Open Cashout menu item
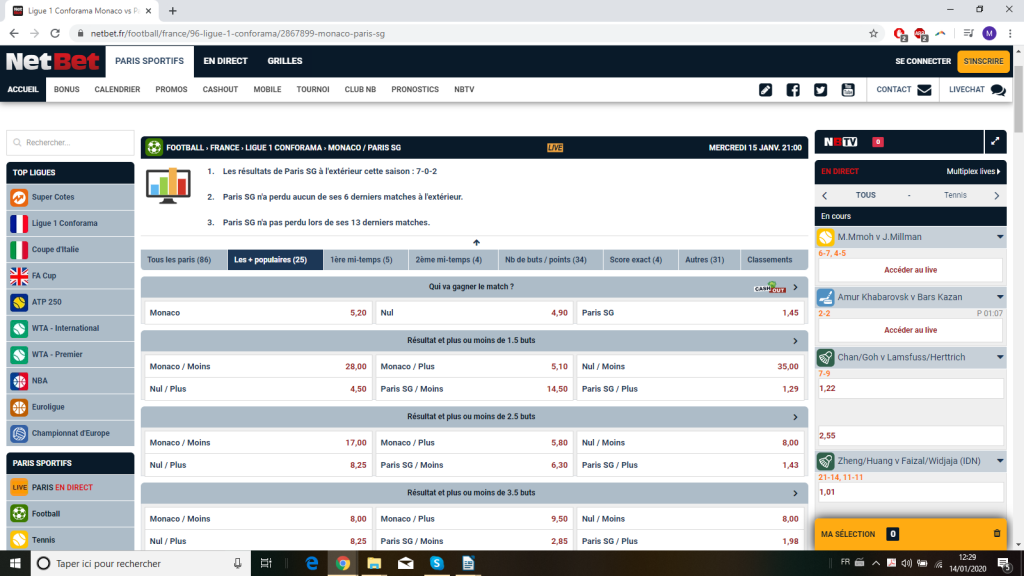 point(220,89)
